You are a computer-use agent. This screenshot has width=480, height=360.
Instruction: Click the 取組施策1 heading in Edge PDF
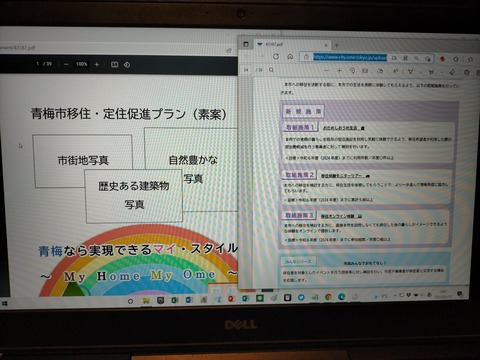coord(300,127)
